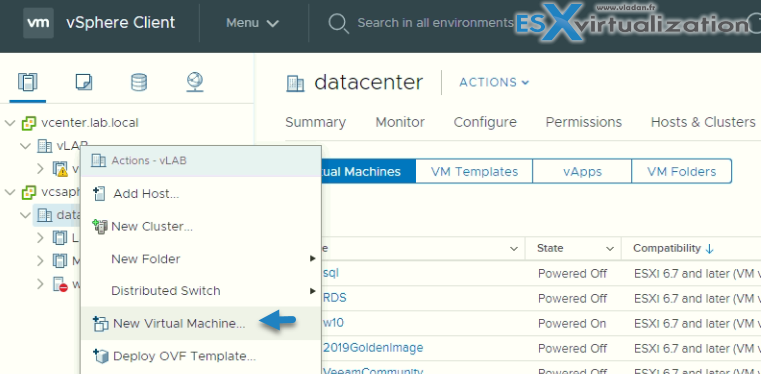Expand the host node with error badge
This screenshot has height=374, width=761.
[x=41, y=284]
